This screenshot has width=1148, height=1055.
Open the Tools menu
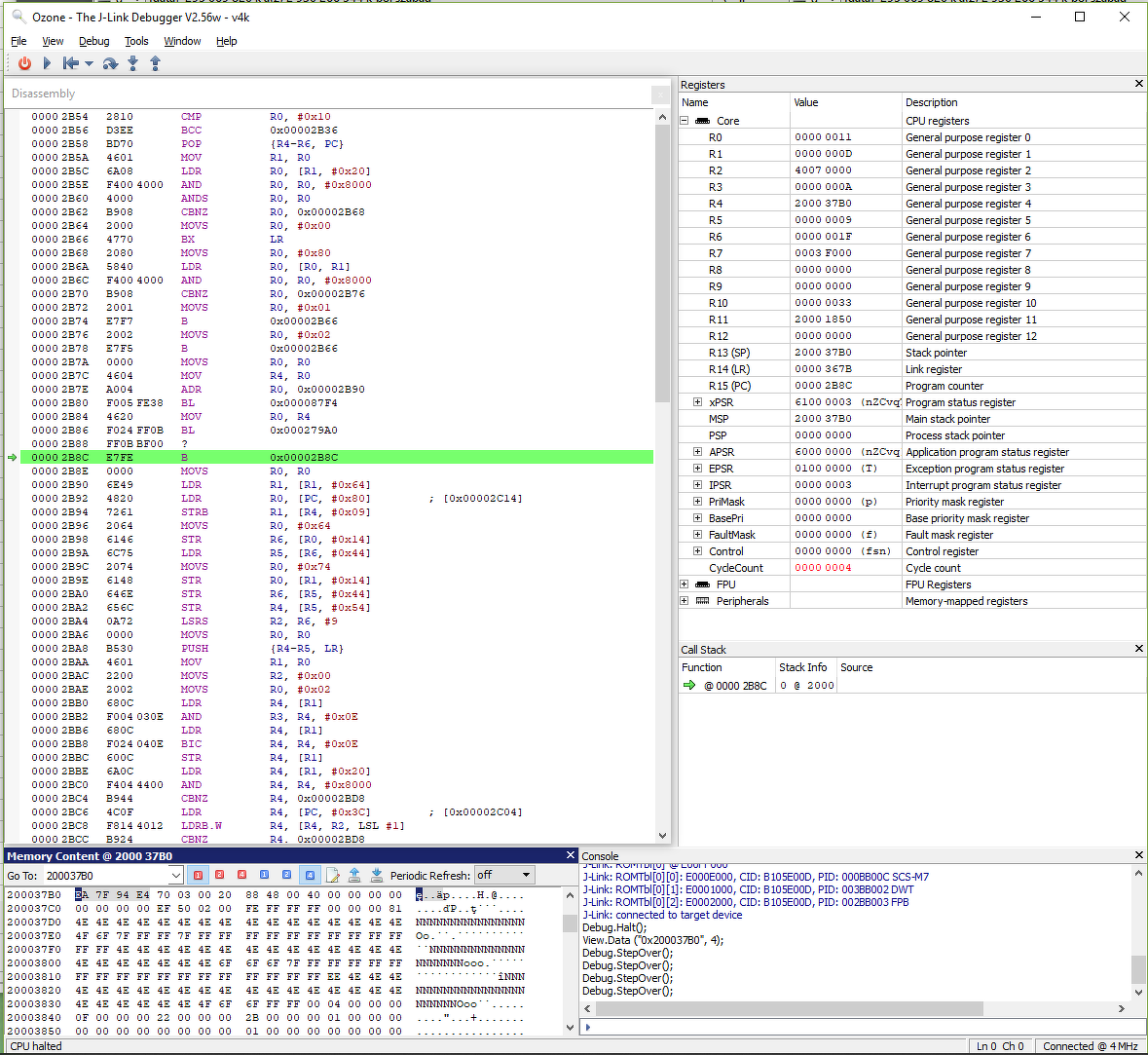pos(136,41)
